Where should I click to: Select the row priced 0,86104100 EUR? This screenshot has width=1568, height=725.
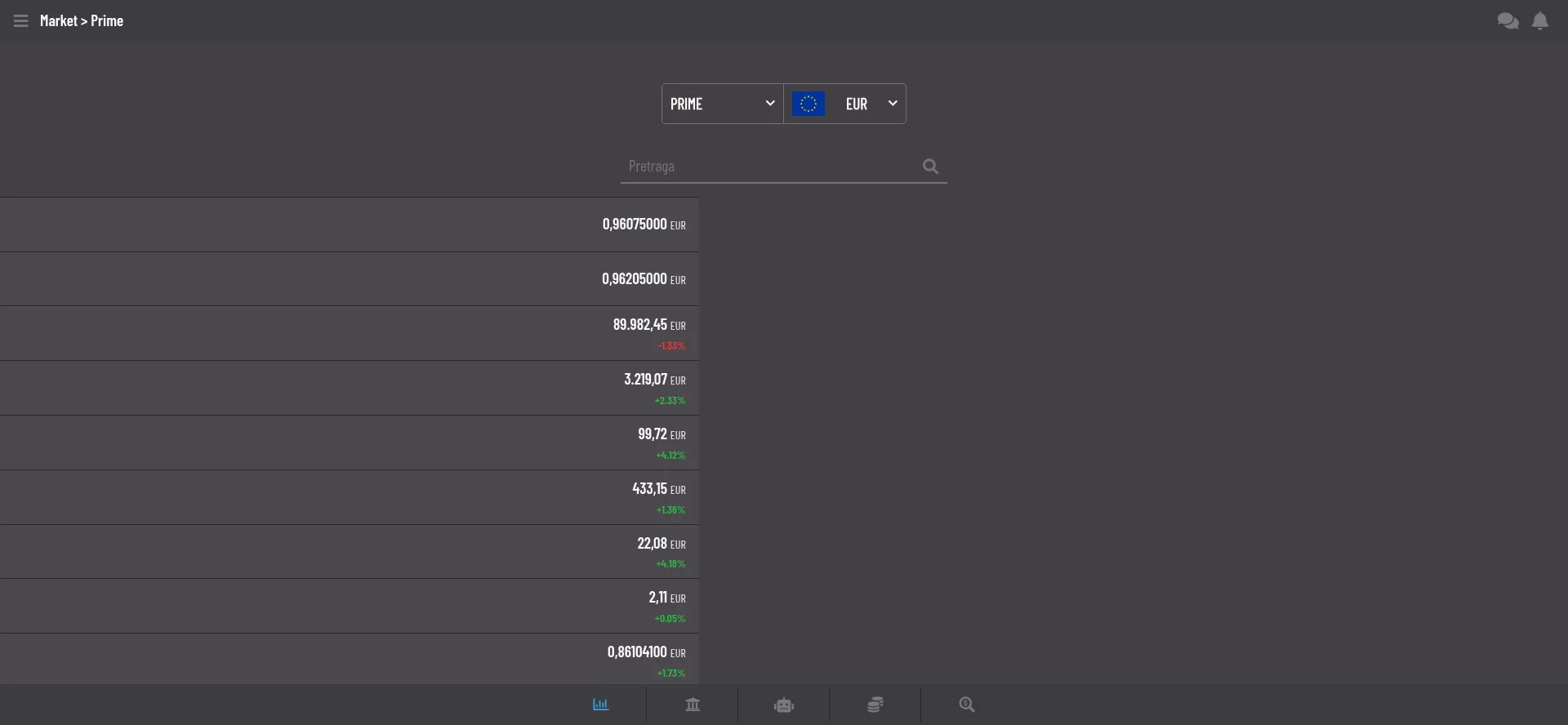click(x=350, y=659)
